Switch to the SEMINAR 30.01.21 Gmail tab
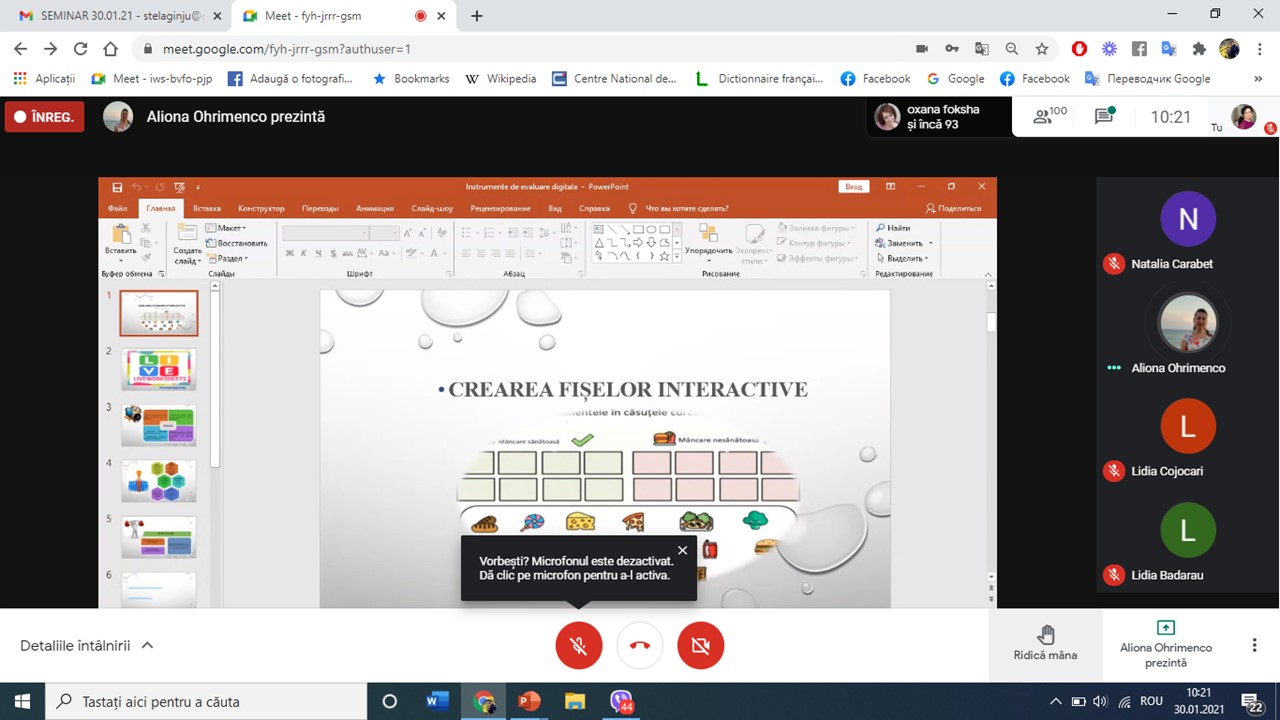The image size is (1280, 720). pyautogui.click(x=116, y=16)
